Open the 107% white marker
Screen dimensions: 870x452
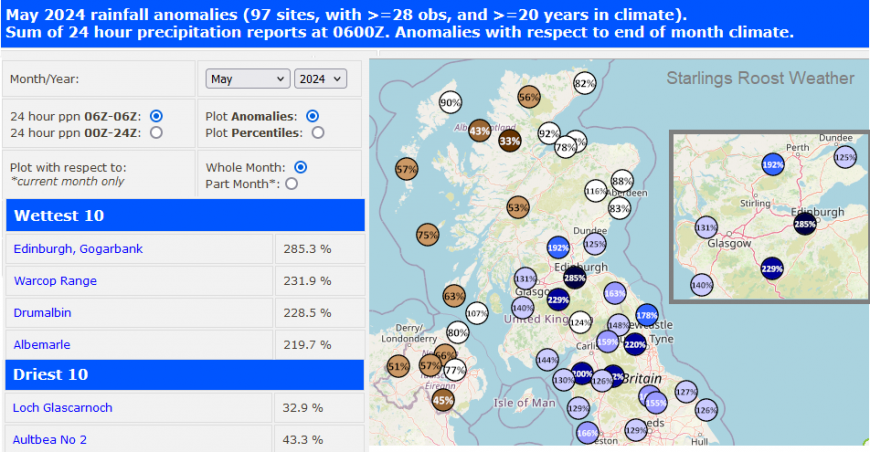pos(477,313)
